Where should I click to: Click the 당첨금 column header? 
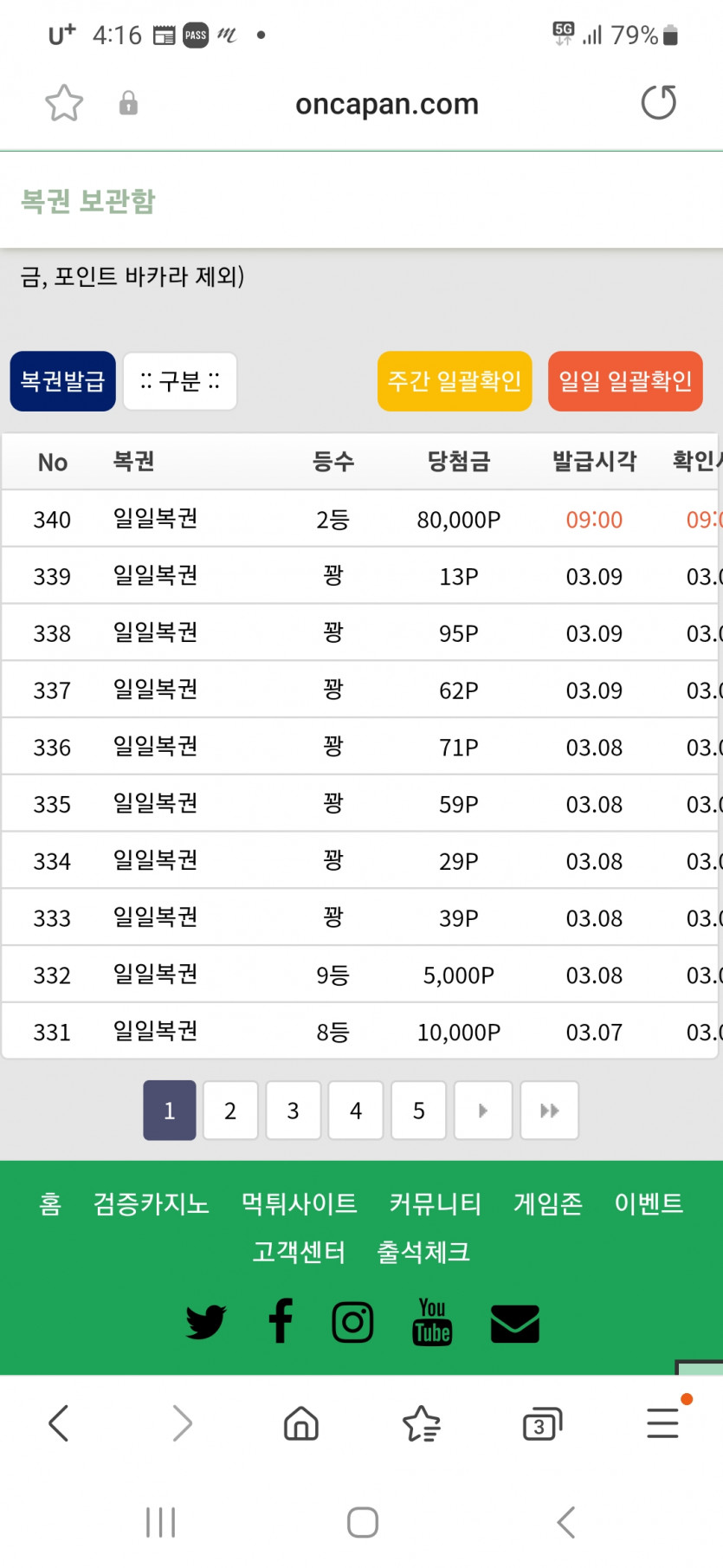click(x=459, y=461)
